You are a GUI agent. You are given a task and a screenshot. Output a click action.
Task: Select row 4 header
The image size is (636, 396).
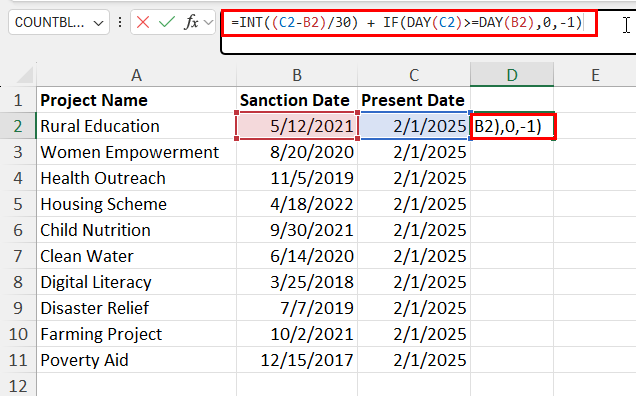point(18,178)
